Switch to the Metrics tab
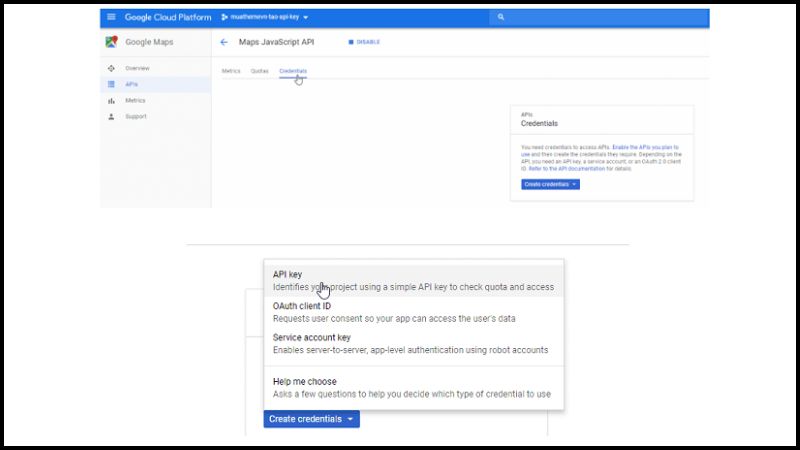The image size is (800, 450). click(231, 71)
